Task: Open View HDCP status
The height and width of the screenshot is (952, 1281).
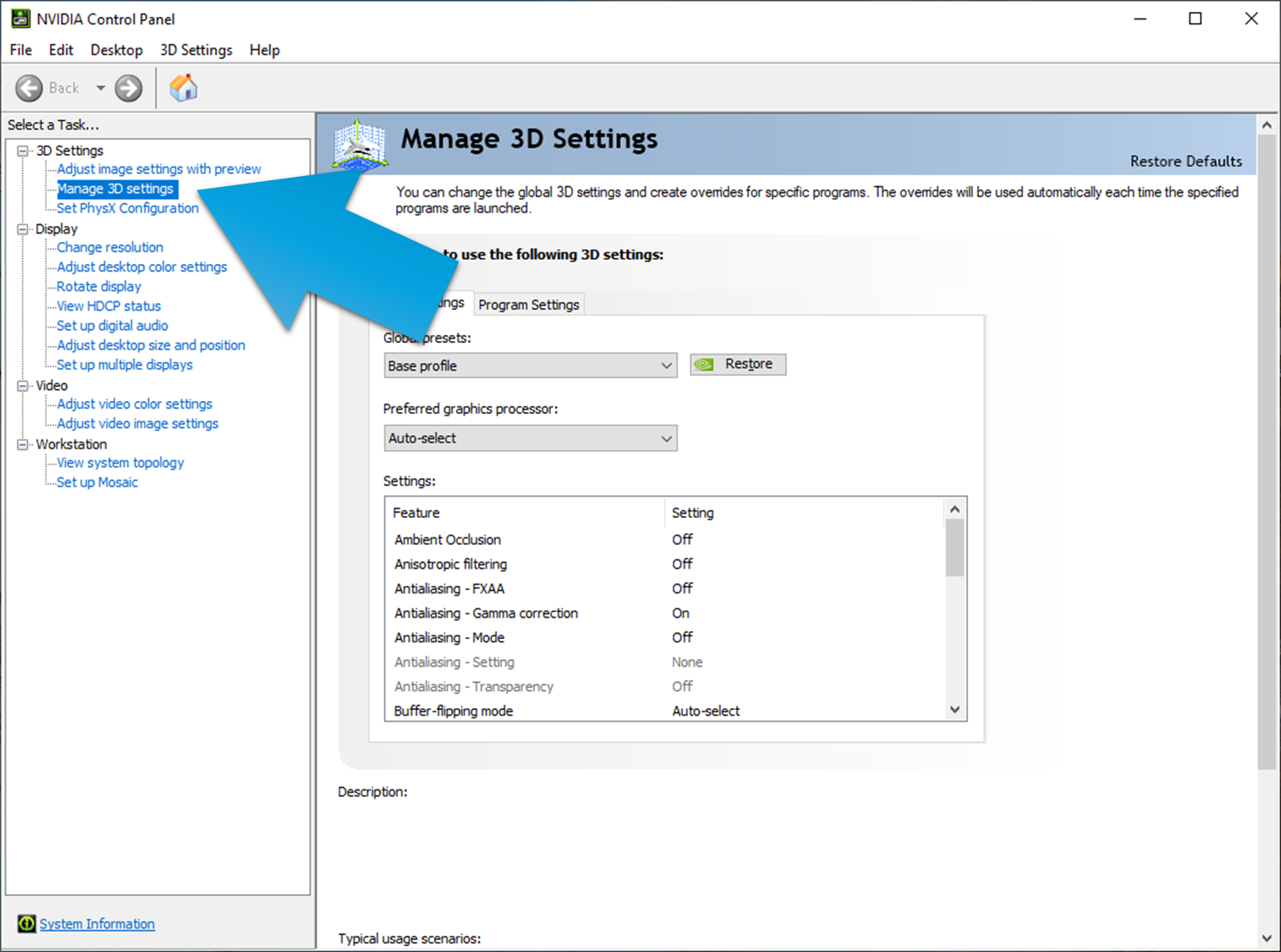Action: click(109, 306)
